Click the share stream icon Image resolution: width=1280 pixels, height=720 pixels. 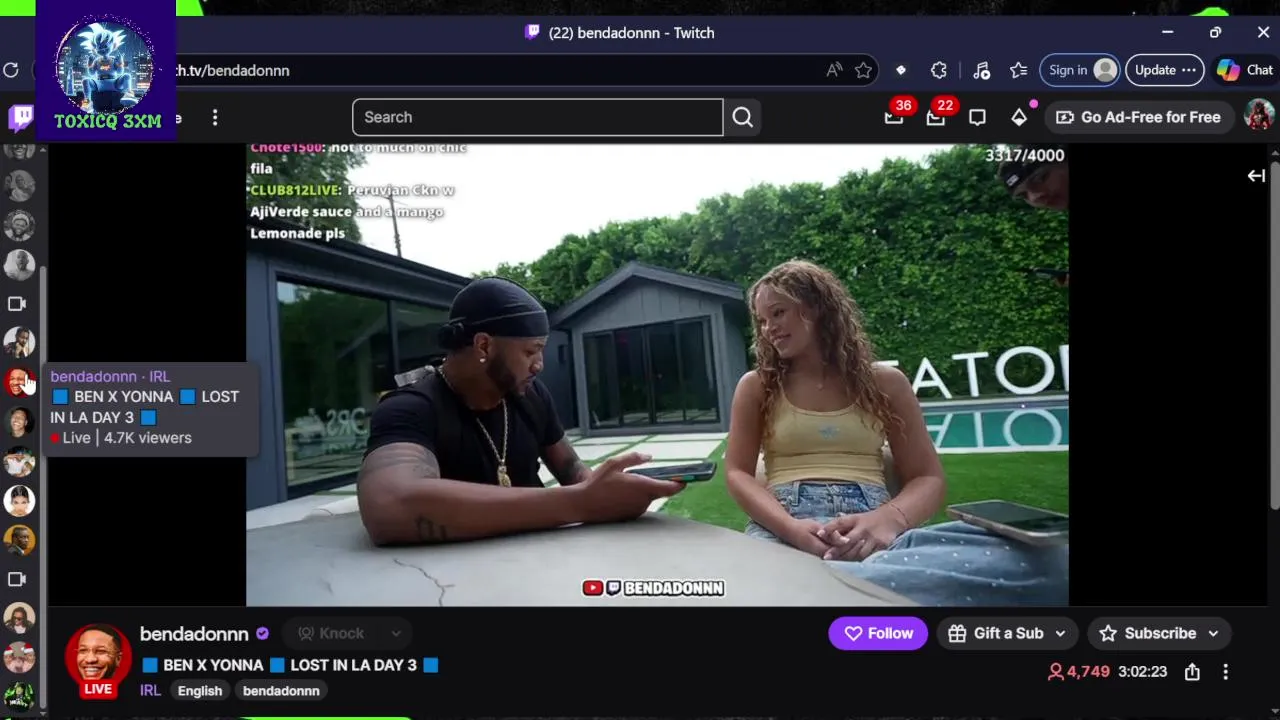pyautogui.click(x=1192, y=672)
